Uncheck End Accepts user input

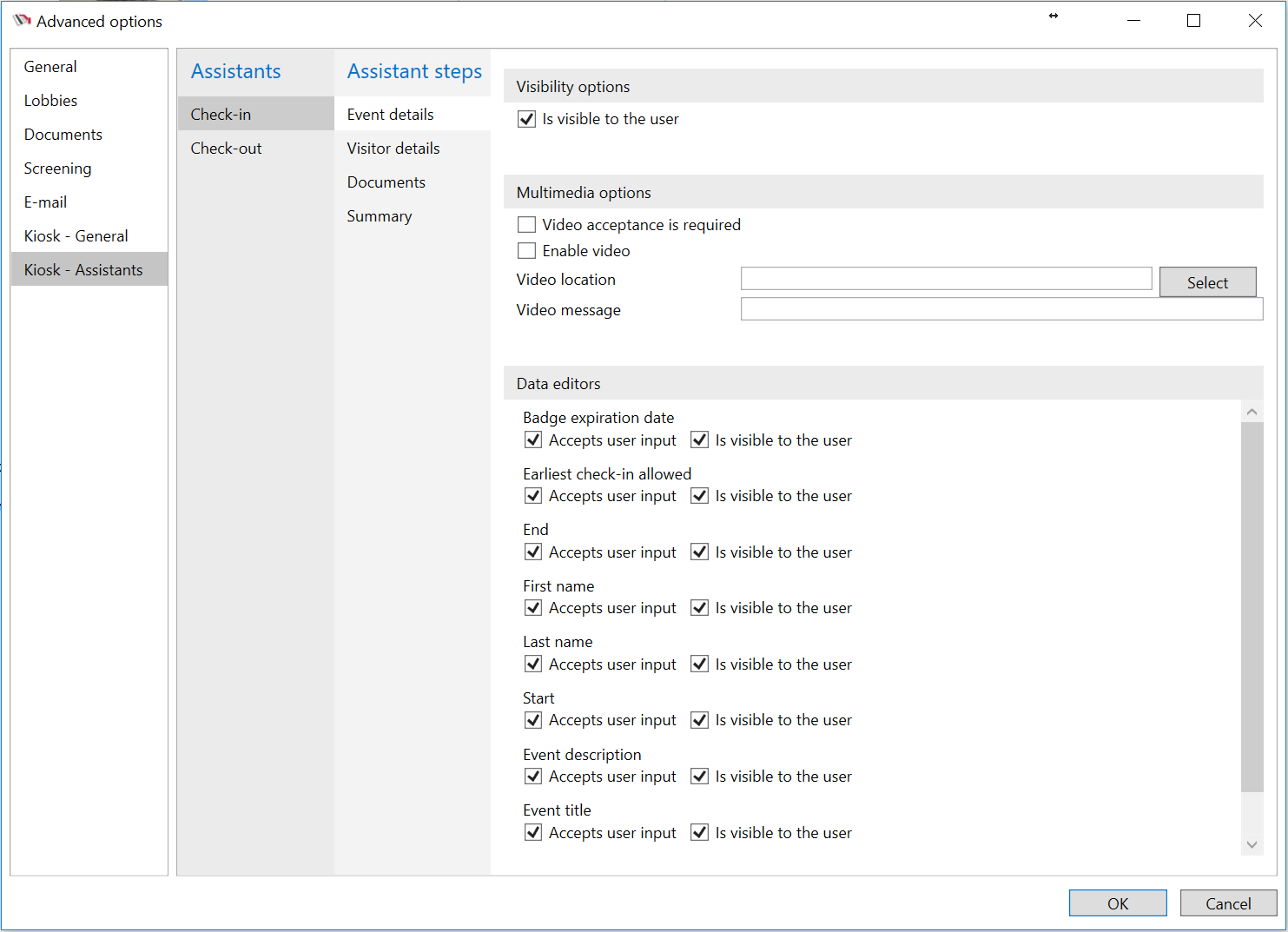tap(533, 552)
